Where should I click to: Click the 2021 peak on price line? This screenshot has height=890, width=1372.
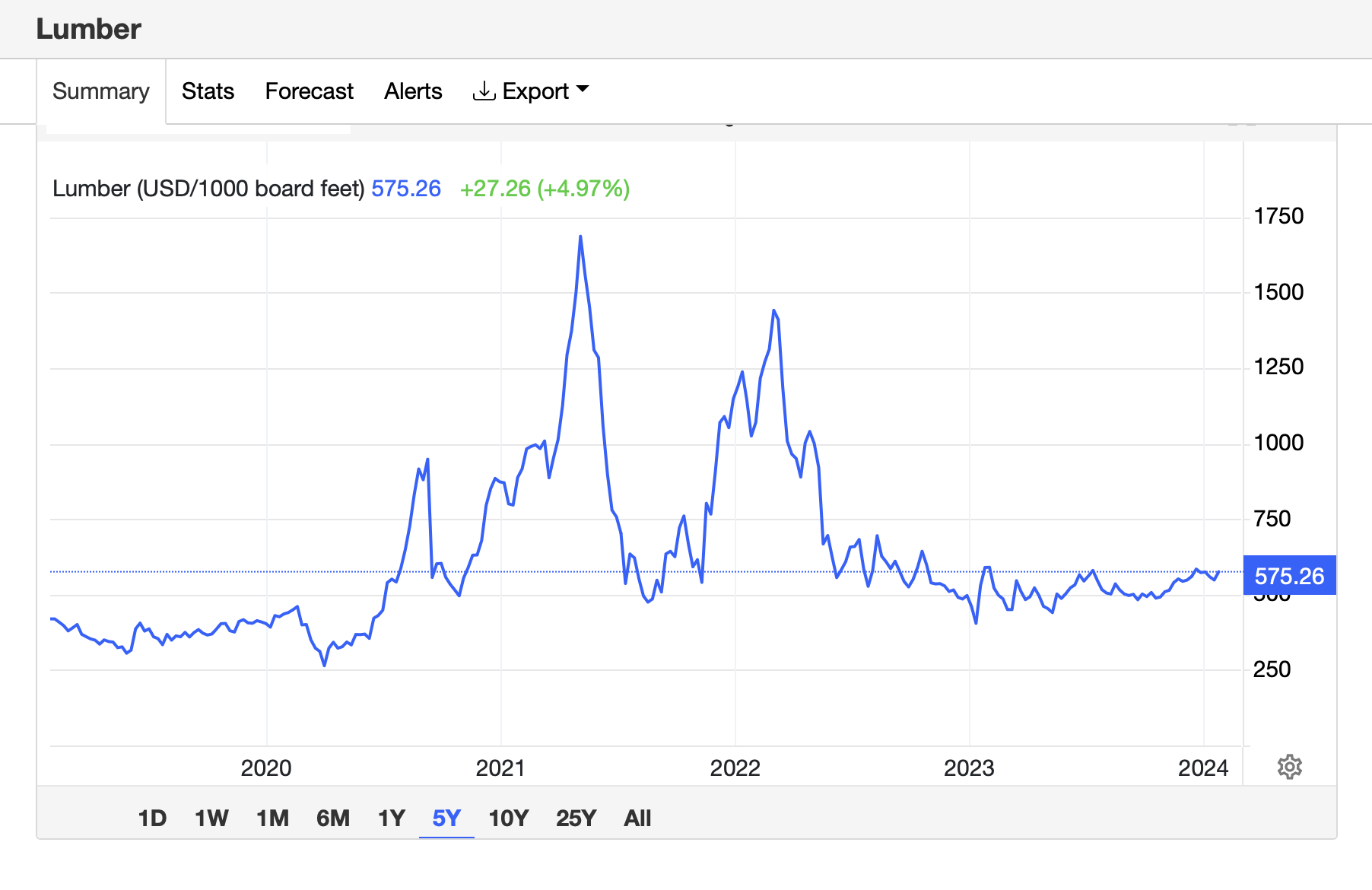pyautogui.click(x=580, y=237)
